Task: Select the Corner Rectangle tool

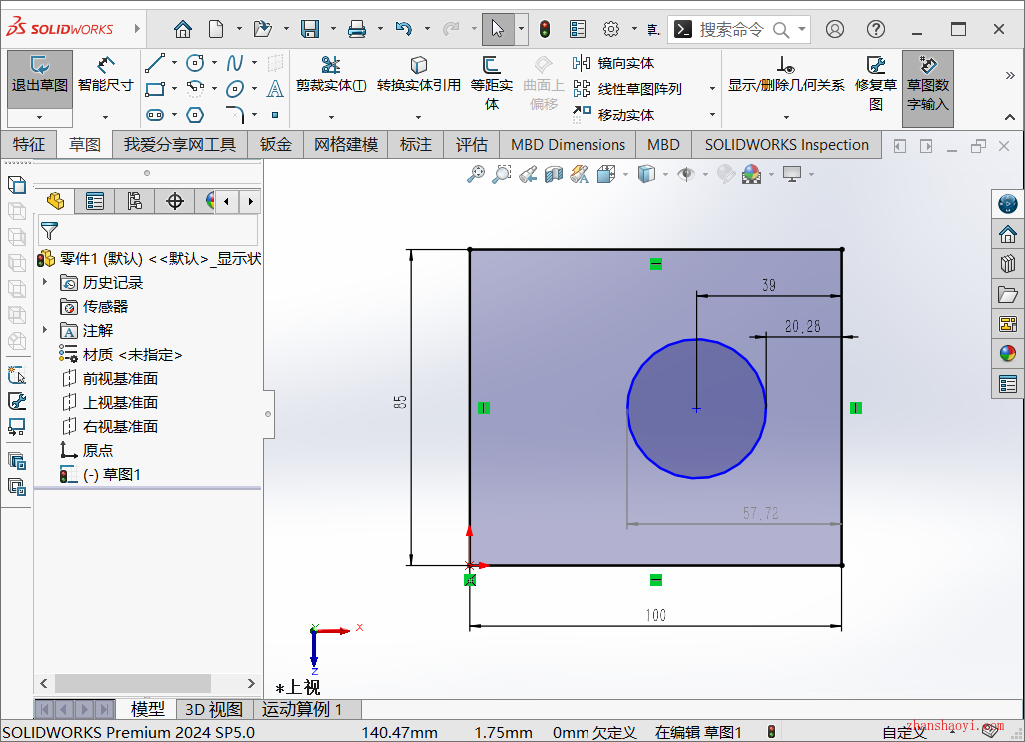Action: tap(155, 88)
